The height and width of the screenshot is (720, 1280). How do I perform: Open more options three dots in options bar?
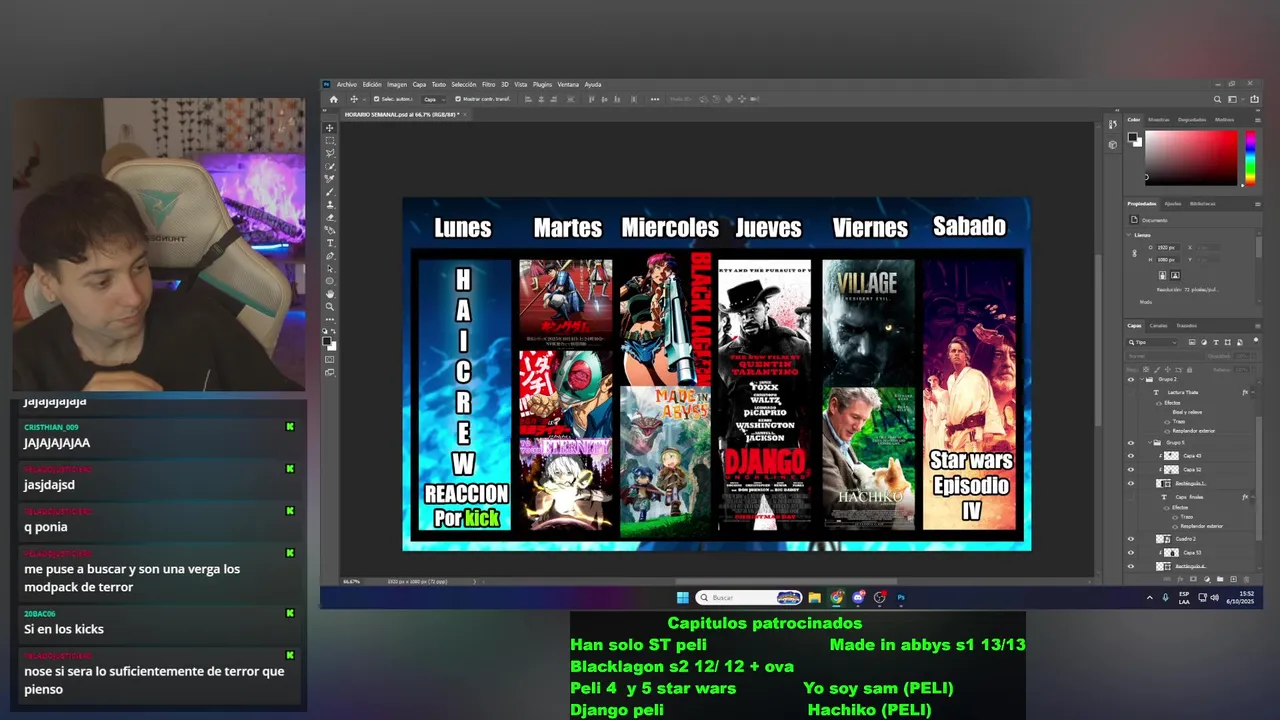[x=655, y=99]
